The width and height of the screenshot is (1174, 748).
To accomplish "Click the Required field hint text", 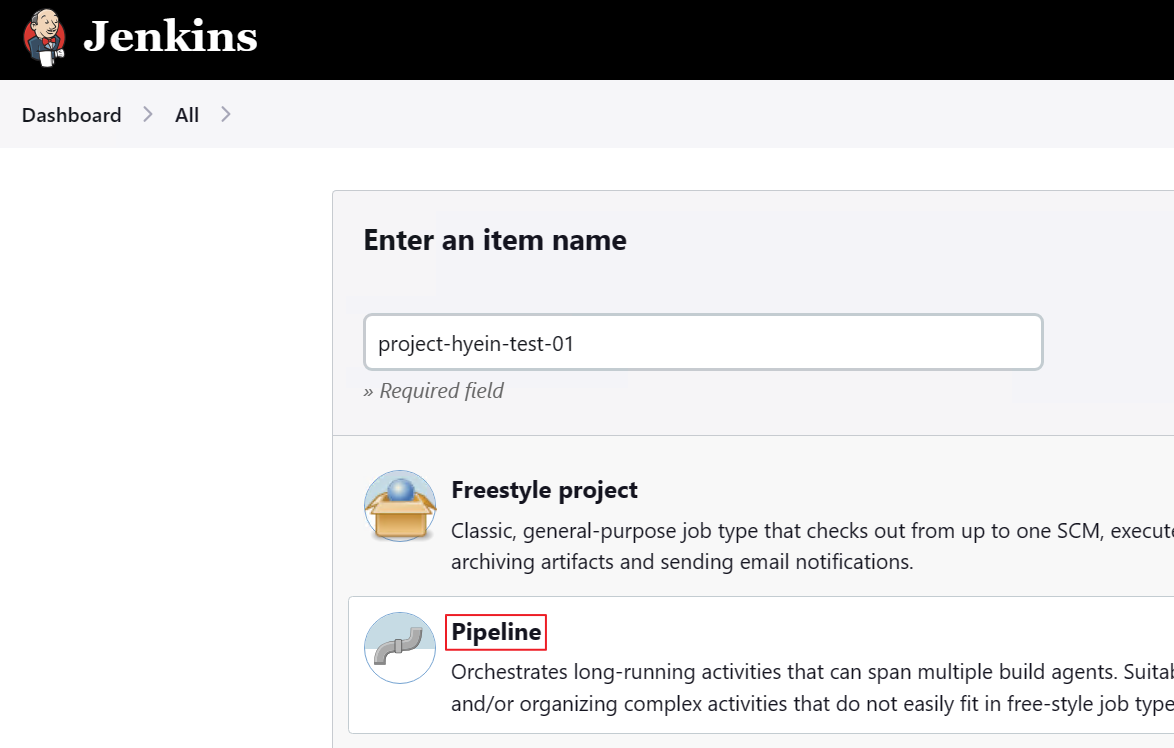I will [434, 390].
